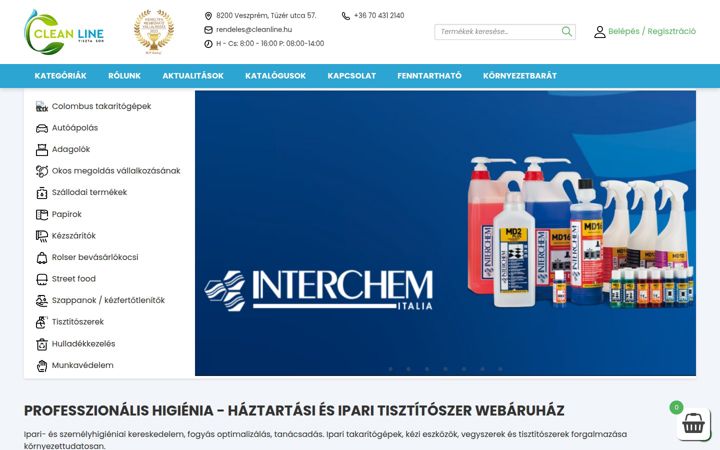The width and height of the screenshot is (720, 450).
Task: Open the Okos megoldás vállalkozásának text
Action: click(116, 171)
